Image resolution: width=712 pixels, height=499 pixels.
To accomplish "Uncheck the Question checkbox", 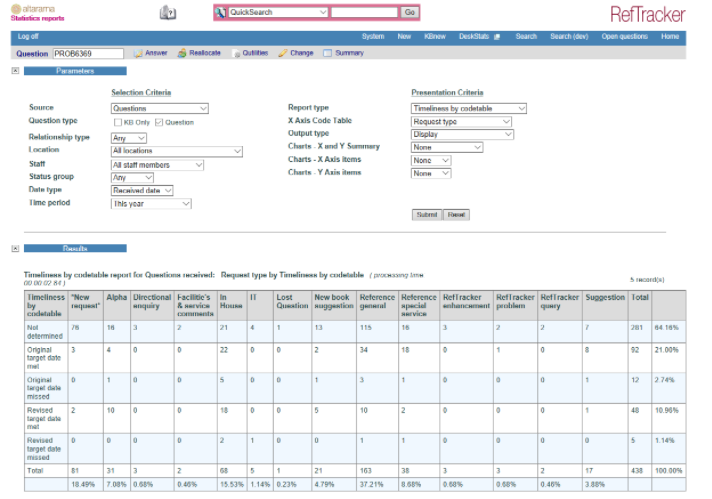I will [x=158, y=122].
